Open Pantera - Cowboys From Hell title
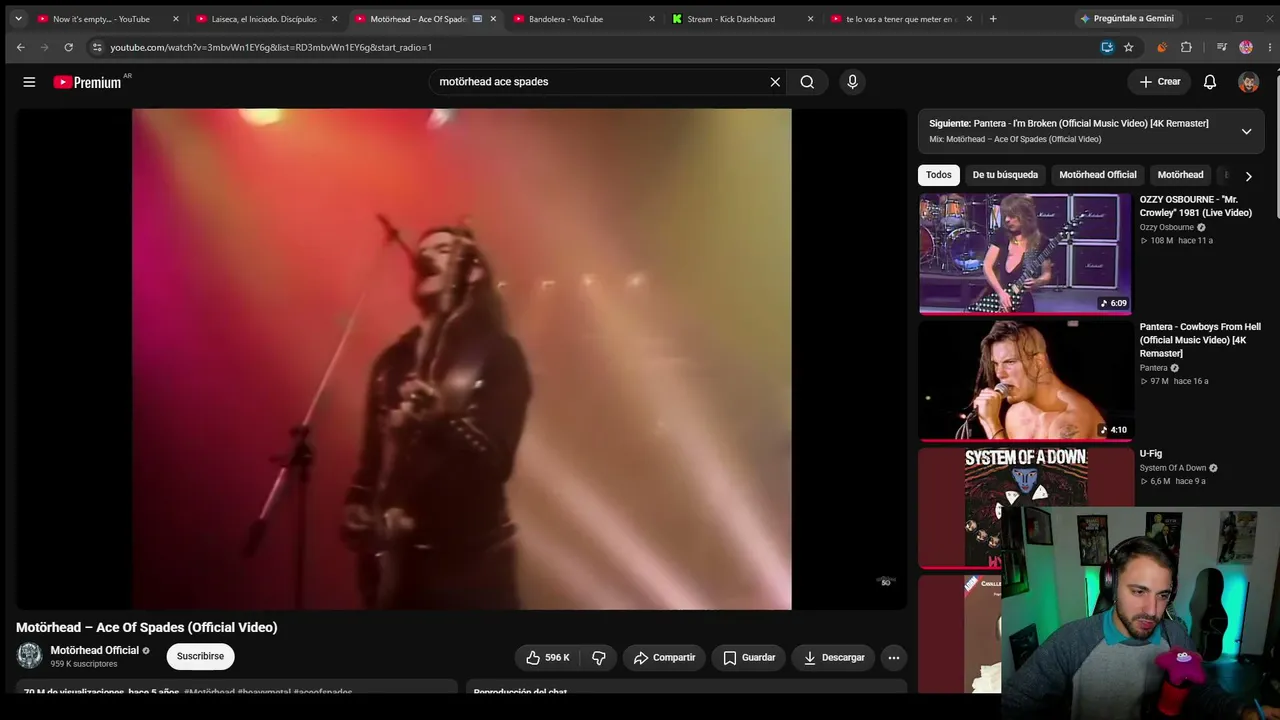The width and height of the screenshot is (1280, 720). [1200, 340]
